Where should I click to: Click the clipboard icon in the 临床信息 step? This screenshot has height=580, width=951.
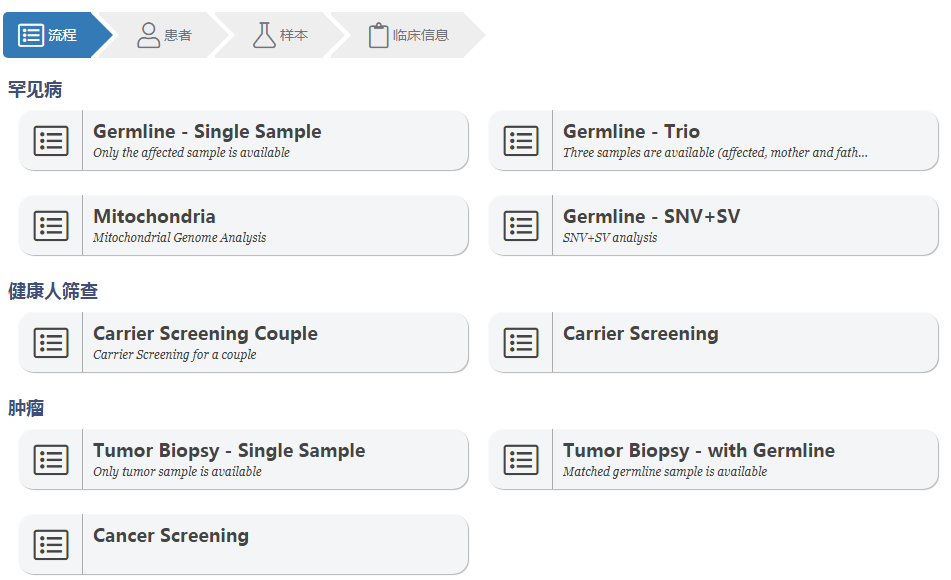coord(378,36)
